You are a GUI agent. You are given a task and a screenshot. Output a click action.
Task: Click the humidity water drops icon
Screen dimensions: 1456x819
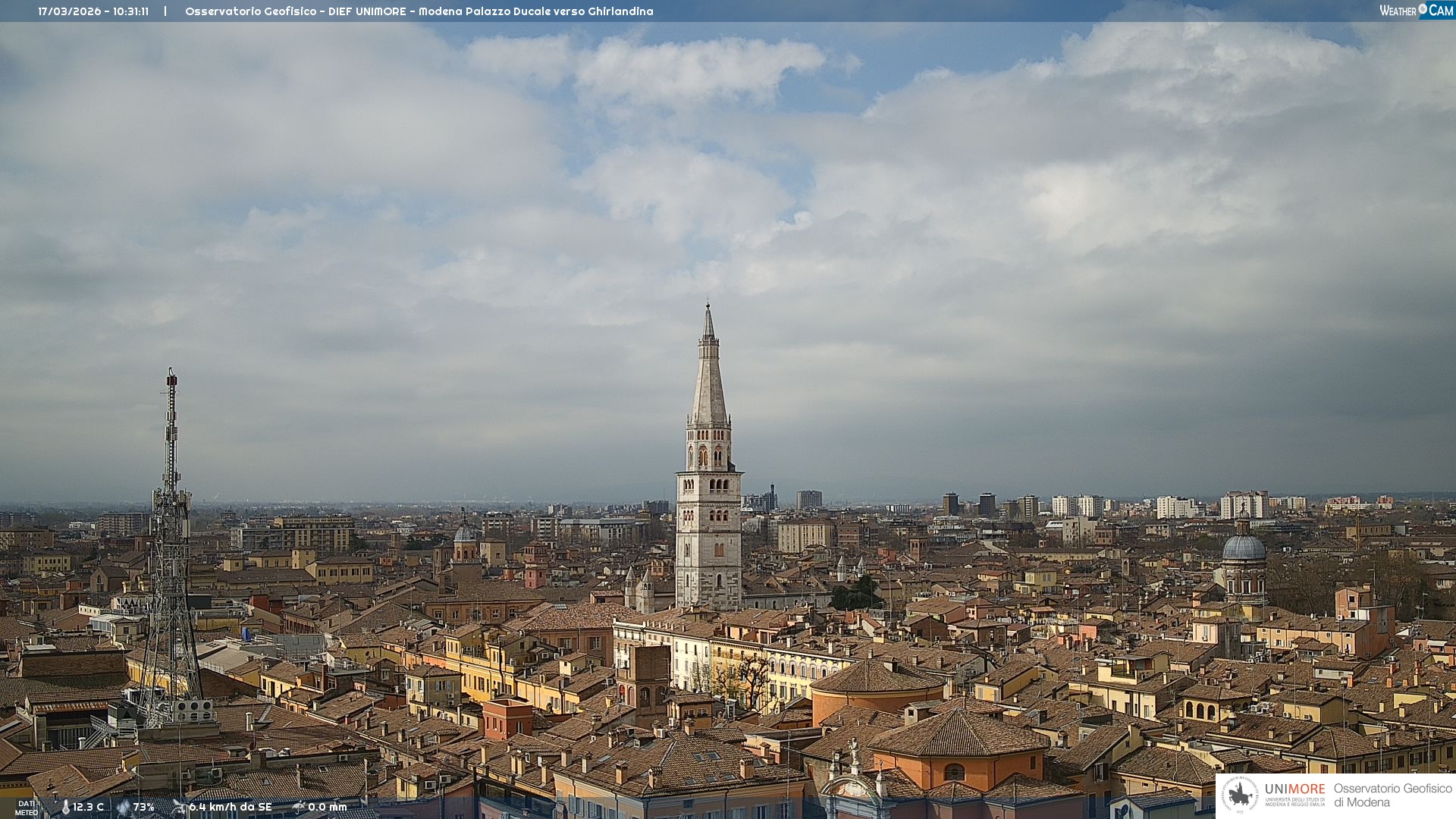pos(123,807)
